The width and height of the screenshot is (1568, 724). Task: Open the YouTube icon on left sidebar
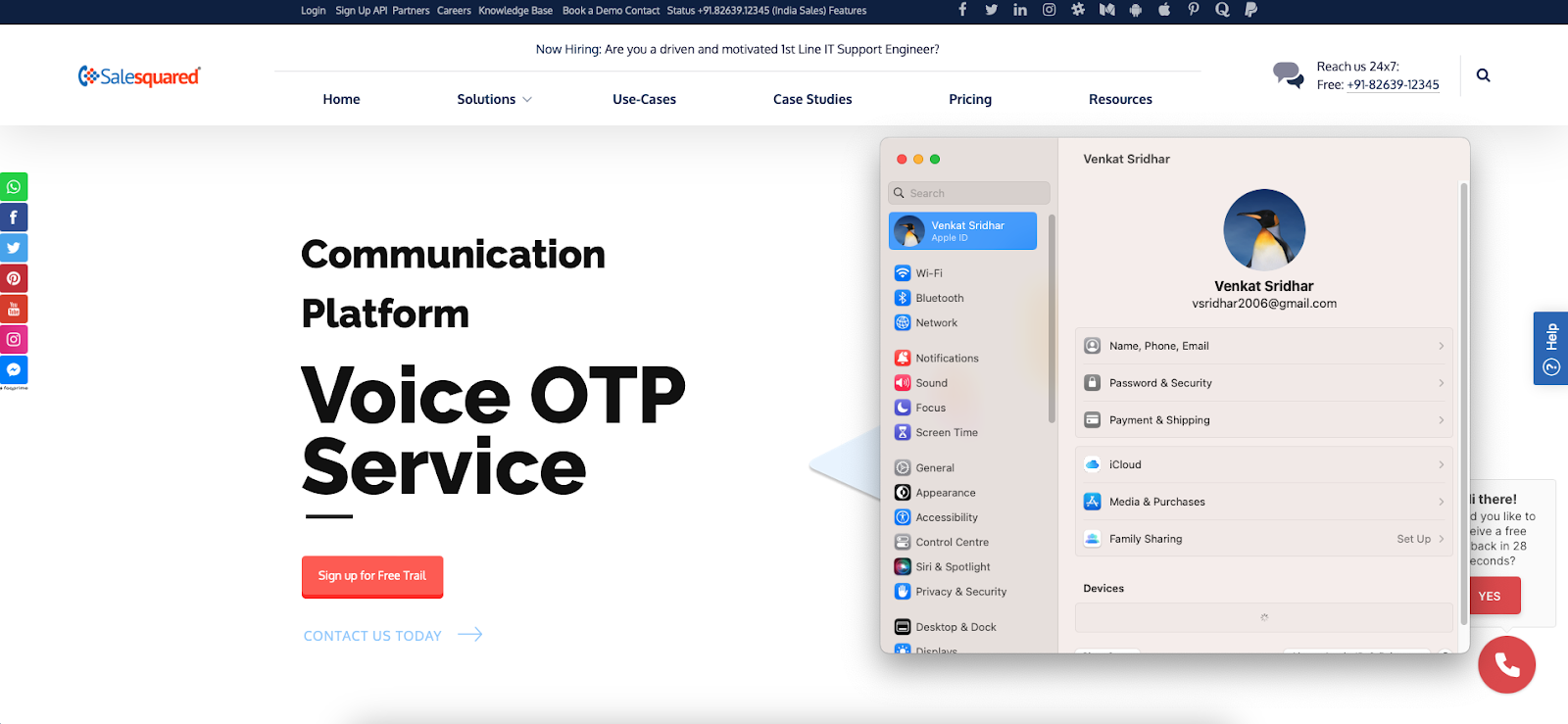pyautogui.click(x=14, y=309)
